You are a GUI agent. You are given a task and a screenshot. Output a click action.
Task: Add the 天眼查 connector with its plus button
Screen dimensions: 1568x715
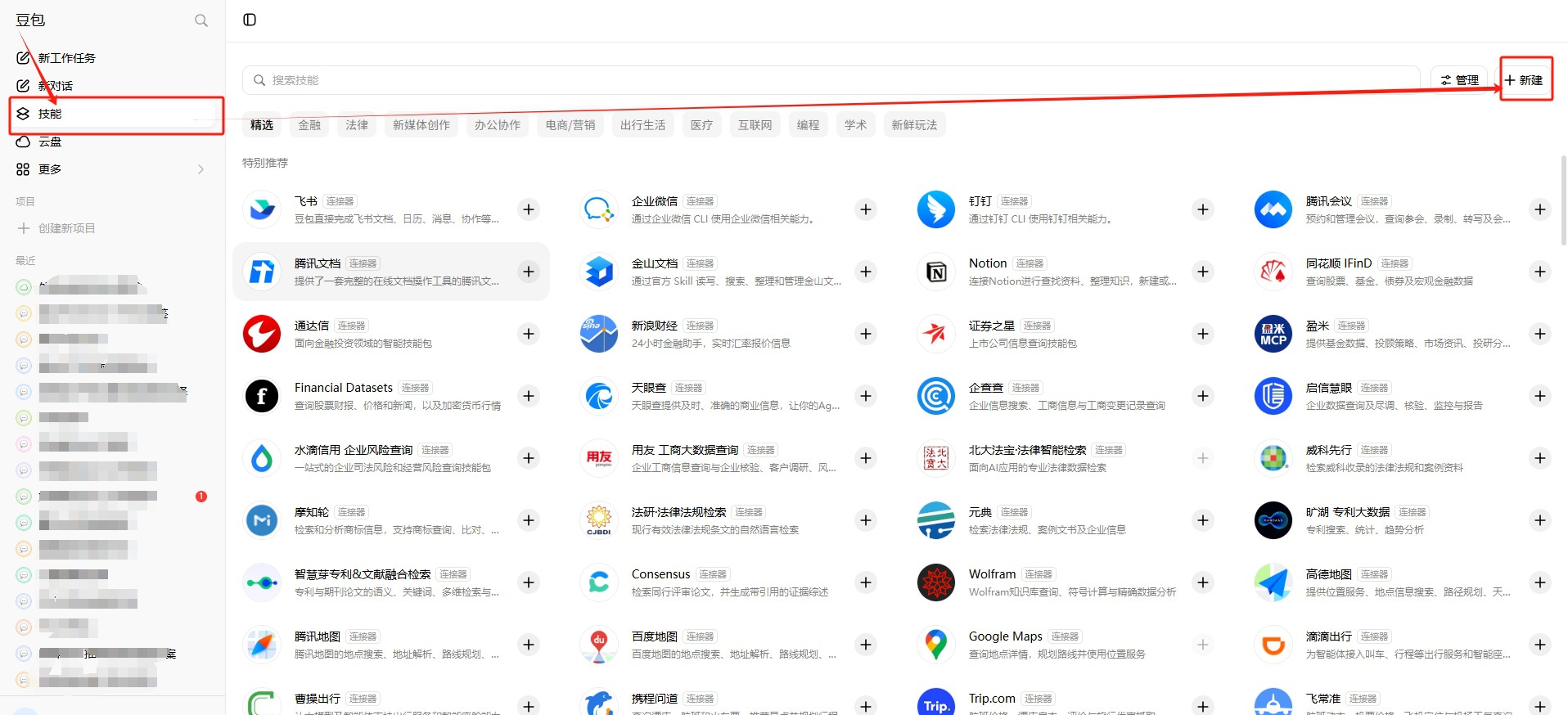(866, 396)
